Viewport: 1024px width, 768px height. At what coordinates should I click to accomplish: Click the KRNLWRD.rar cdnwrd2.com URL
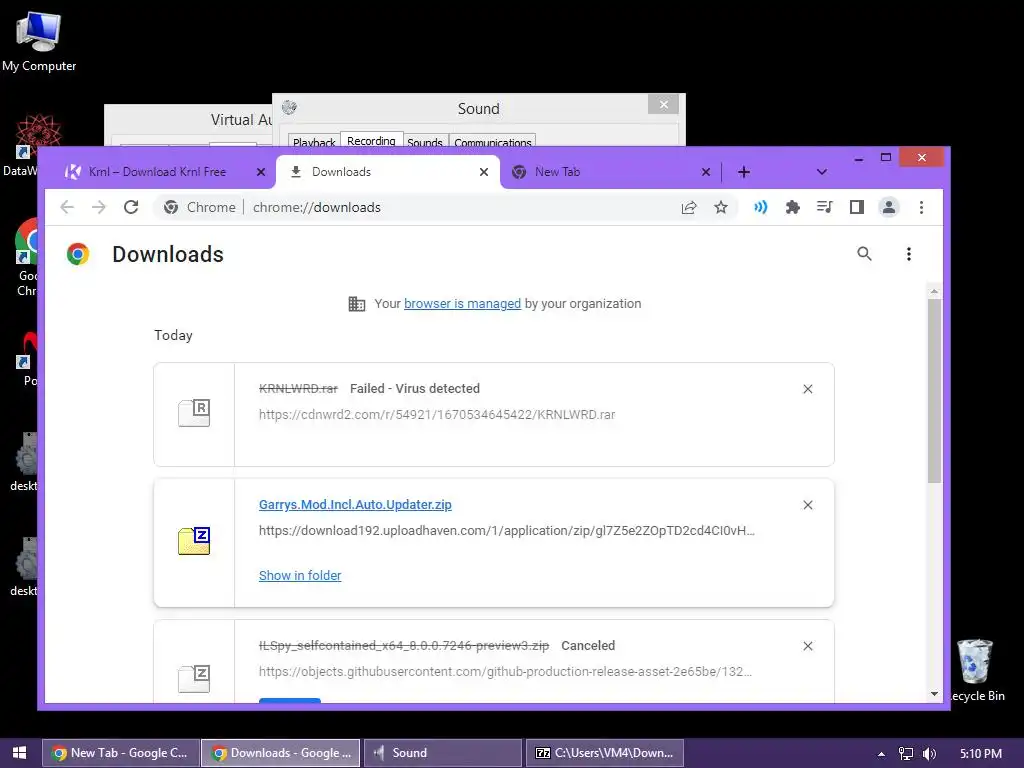[x=437, y=415]
